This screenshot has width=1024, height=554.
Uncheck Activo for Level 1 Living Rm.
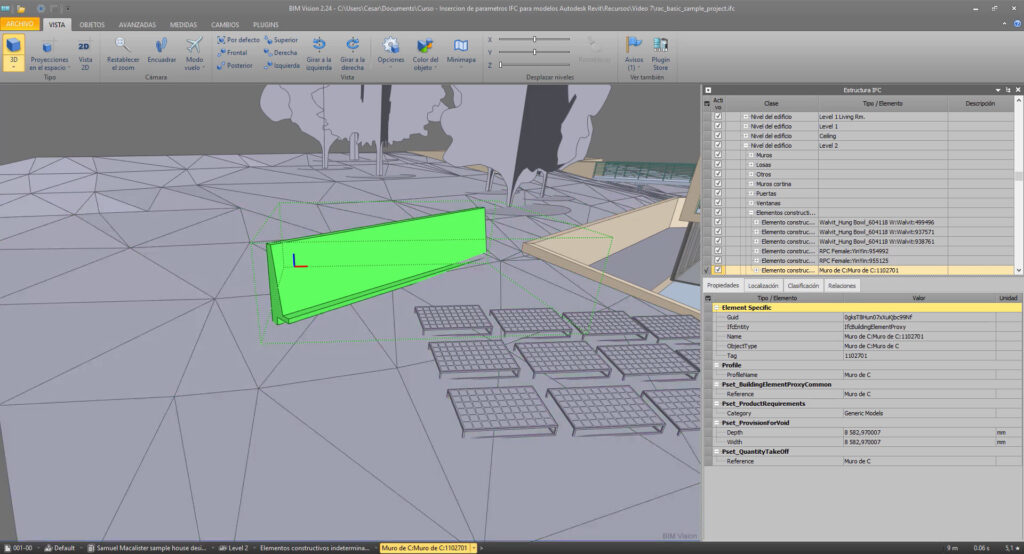click(718, 117)
